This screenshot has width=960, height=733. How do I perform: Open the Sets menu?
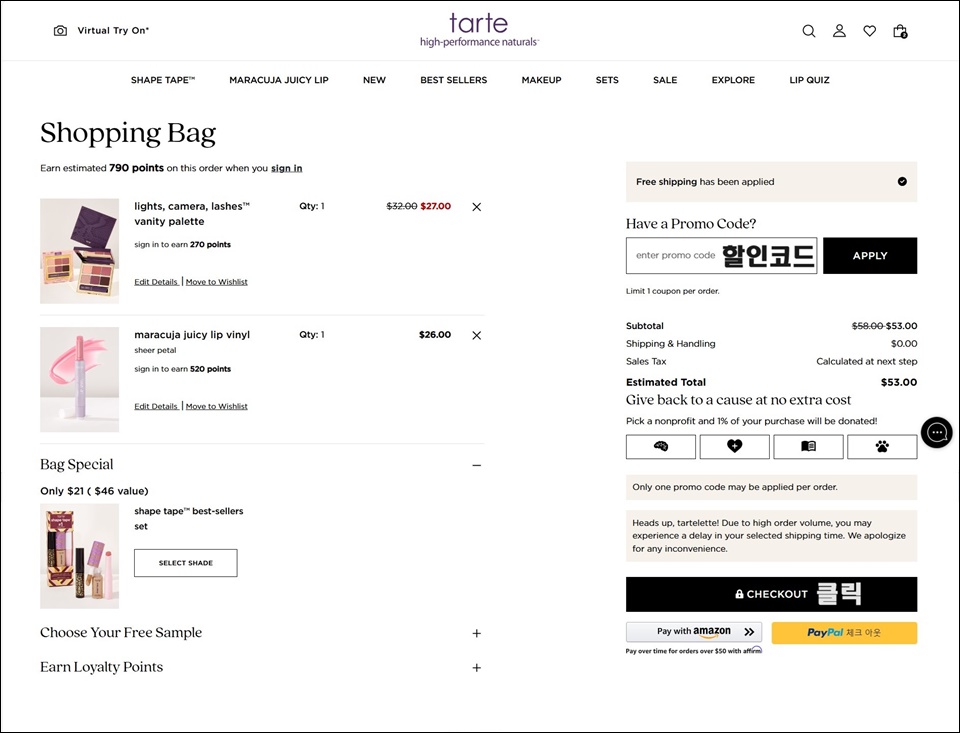click(607, 80)
